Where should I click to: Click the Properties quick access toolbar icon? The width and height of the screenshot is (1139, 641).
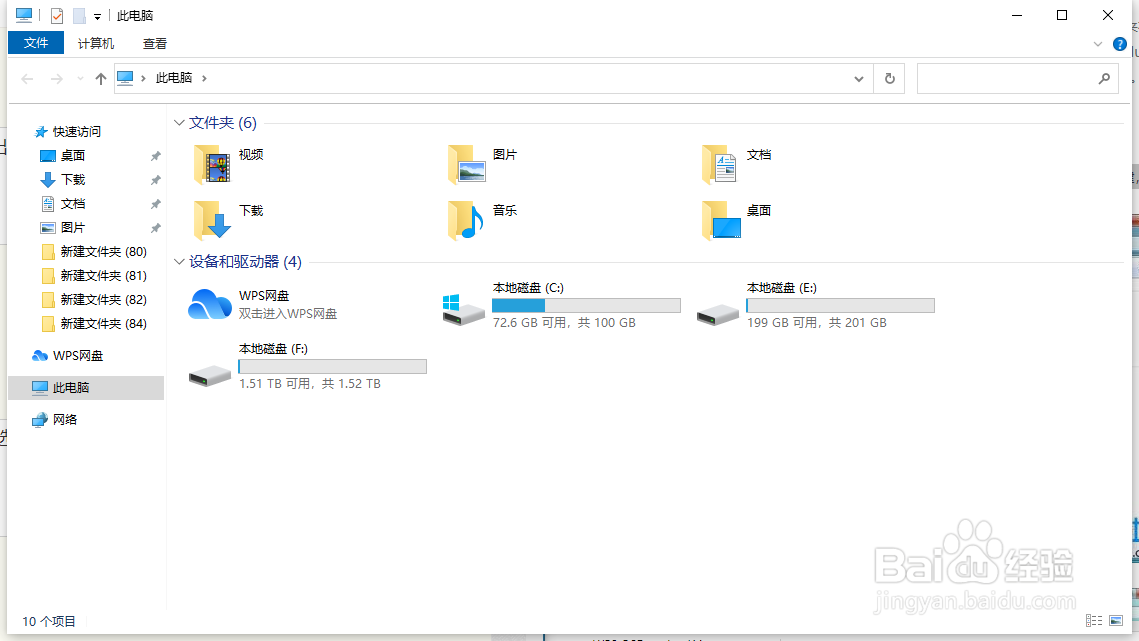pyautogui.click(x=57, y=15)
